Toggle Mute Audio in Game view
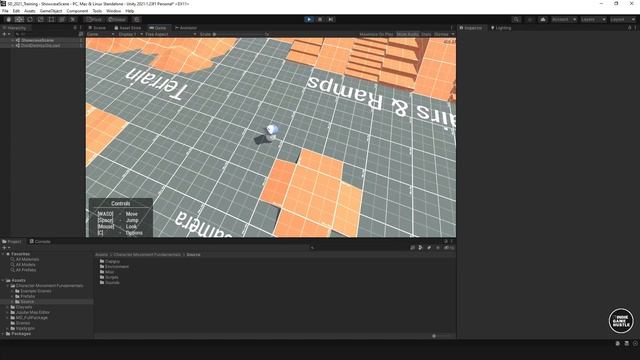Viewport: 640px width, 360px height. pyautogui.click(x=407, y=34)
